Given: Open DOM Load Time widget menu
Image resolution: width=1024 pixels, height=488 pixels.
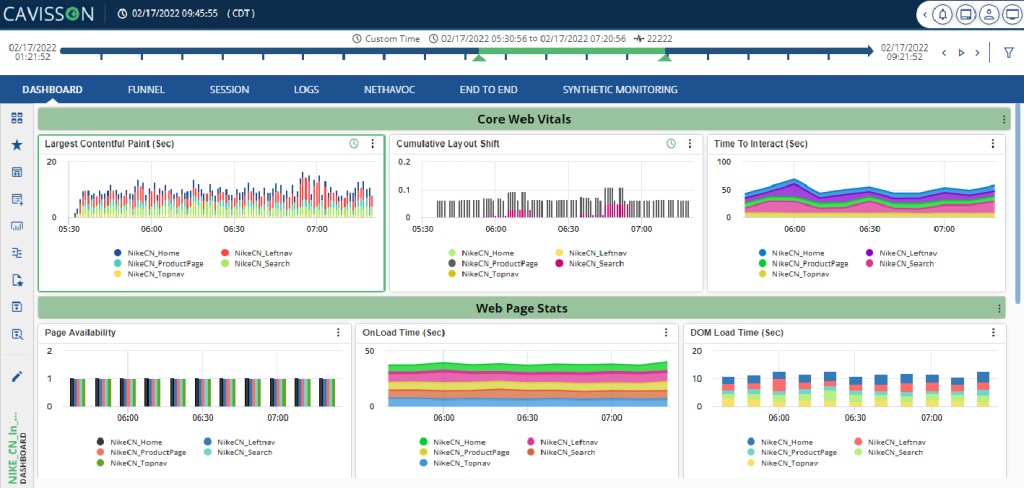Looking at the screenshot, I should (993, 333).
